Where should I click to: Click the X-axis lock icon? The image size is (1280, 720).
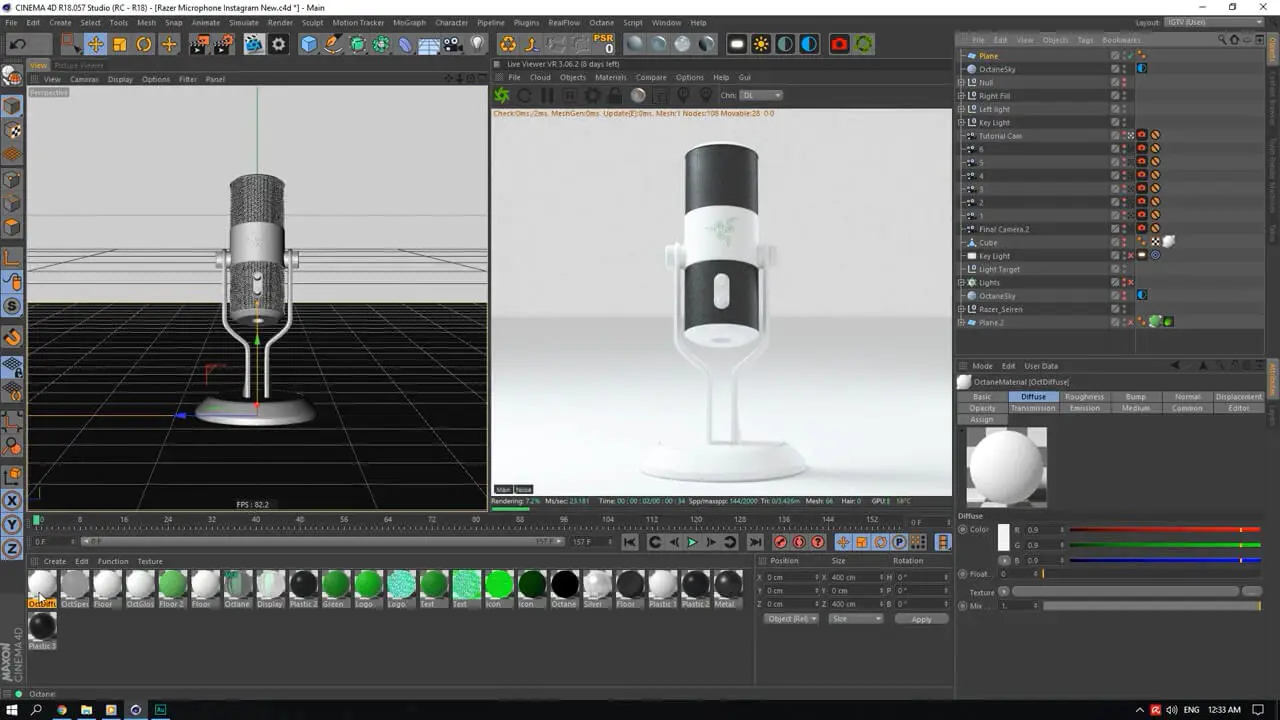pyautogui.click(x=12, y=500)
